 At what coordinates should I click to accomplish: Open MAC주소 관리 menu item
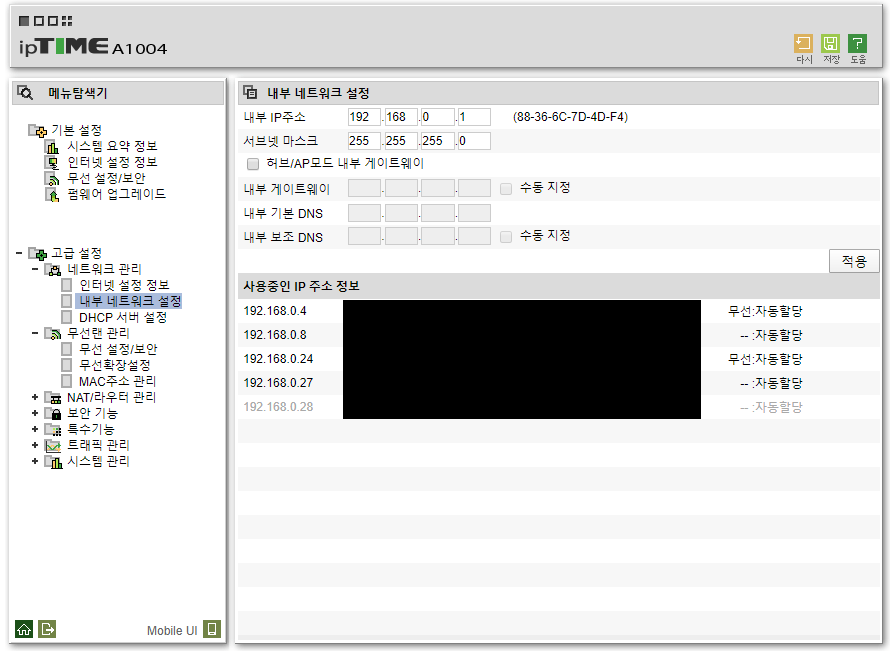tap(117, 381)
